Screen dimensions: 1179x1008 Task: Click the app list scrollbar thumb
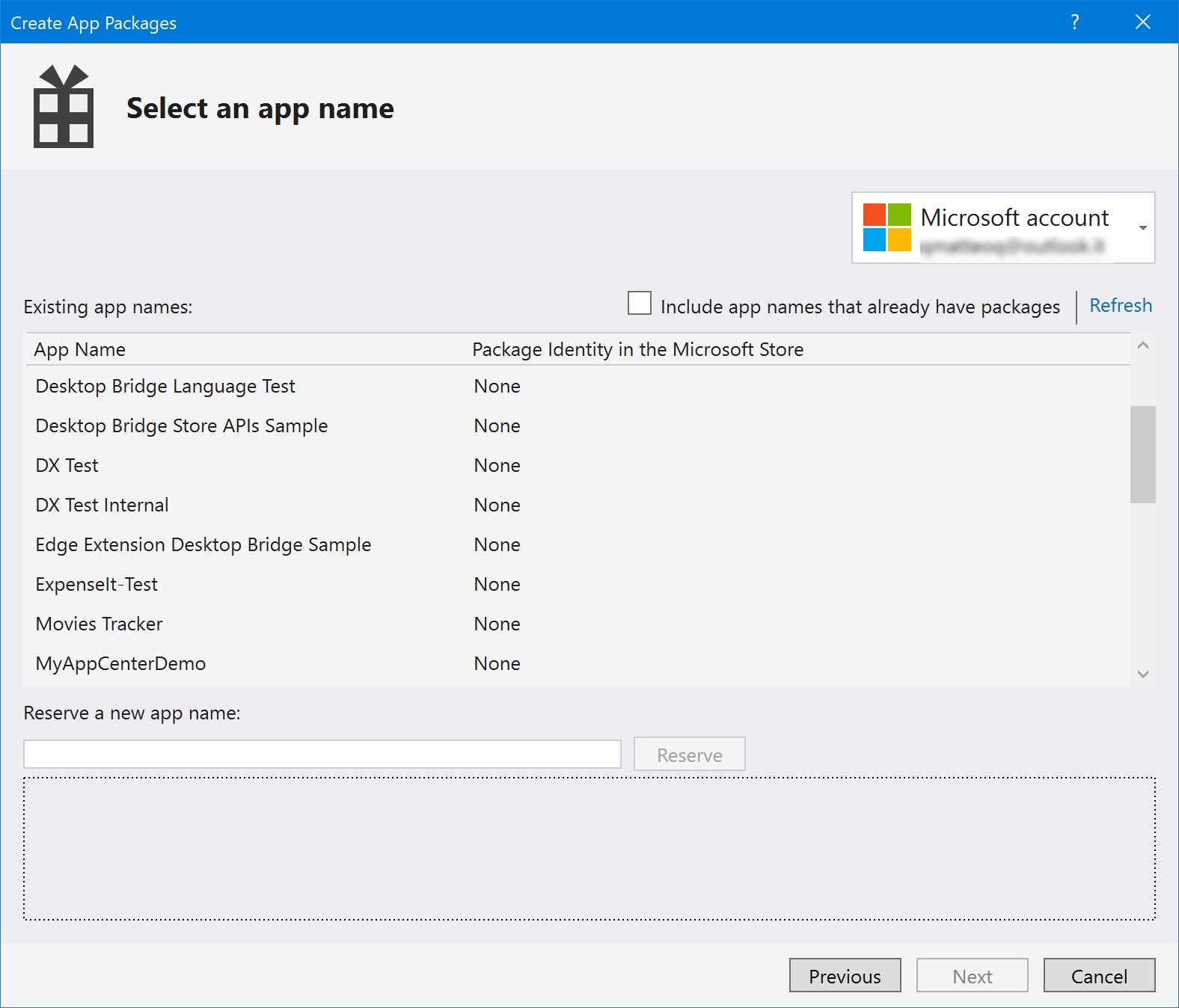[x=1142, y=454]
